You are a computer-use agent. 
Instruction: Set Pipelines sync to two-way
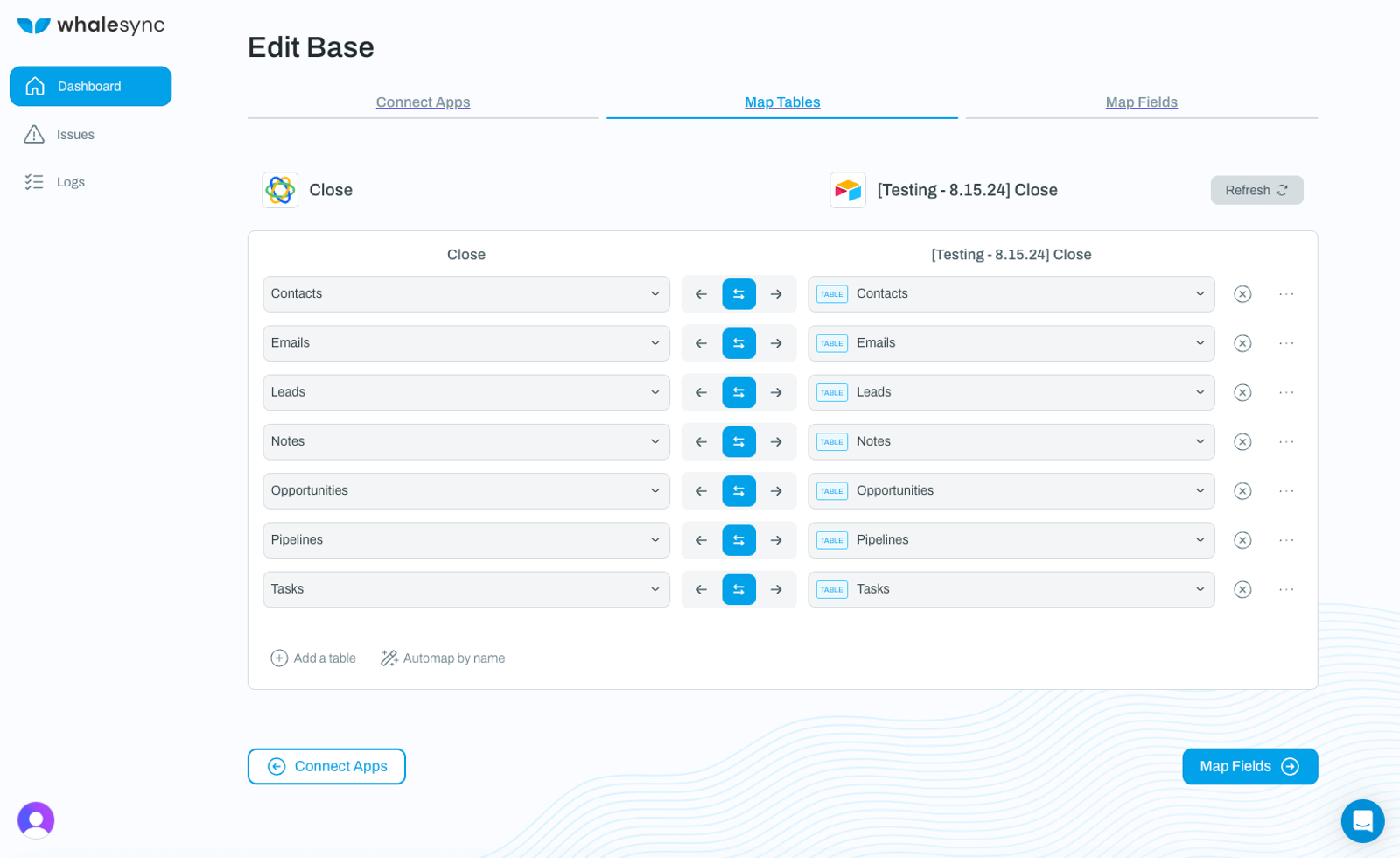[738, 540]
